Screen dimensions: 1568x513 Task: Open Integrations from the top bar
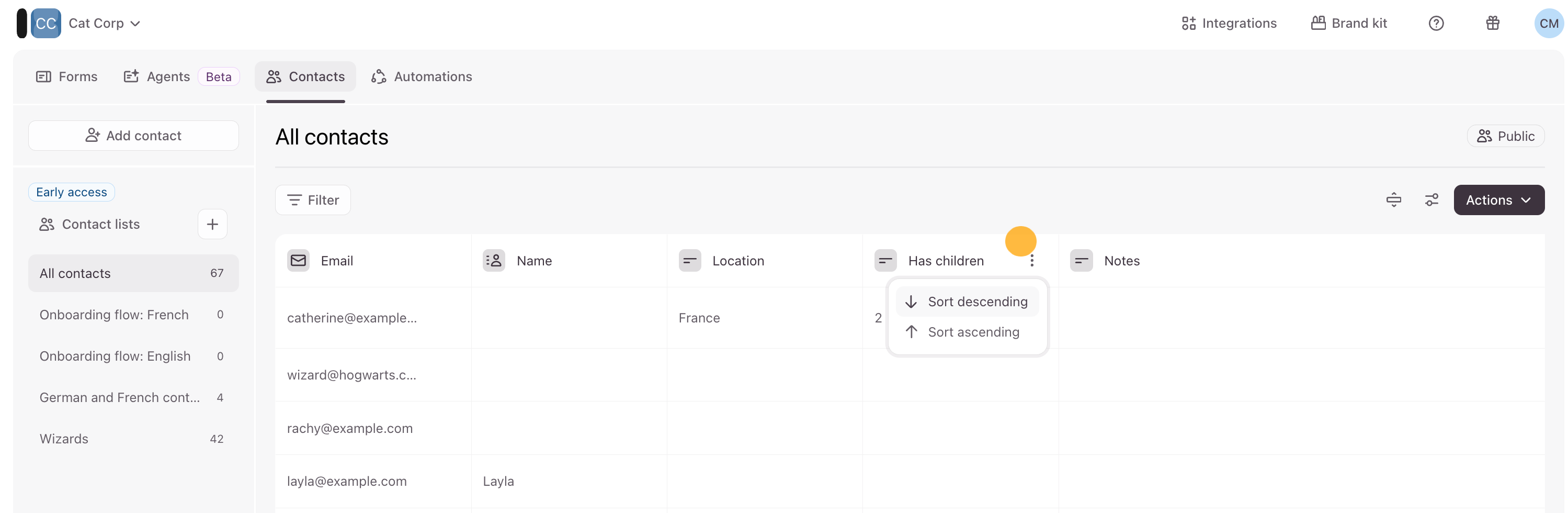1229,23
